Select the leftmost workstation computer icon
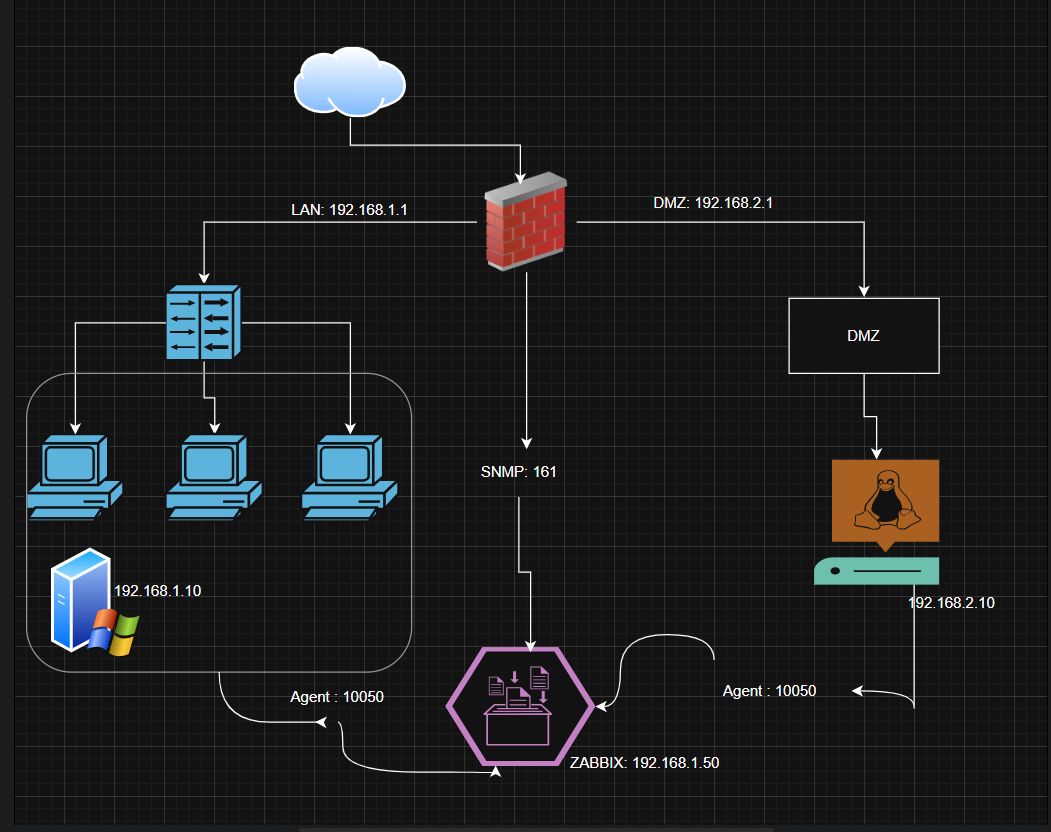The width and height of the screenshot is (1051, 832). pyautogui.click(x=74, y=477)
